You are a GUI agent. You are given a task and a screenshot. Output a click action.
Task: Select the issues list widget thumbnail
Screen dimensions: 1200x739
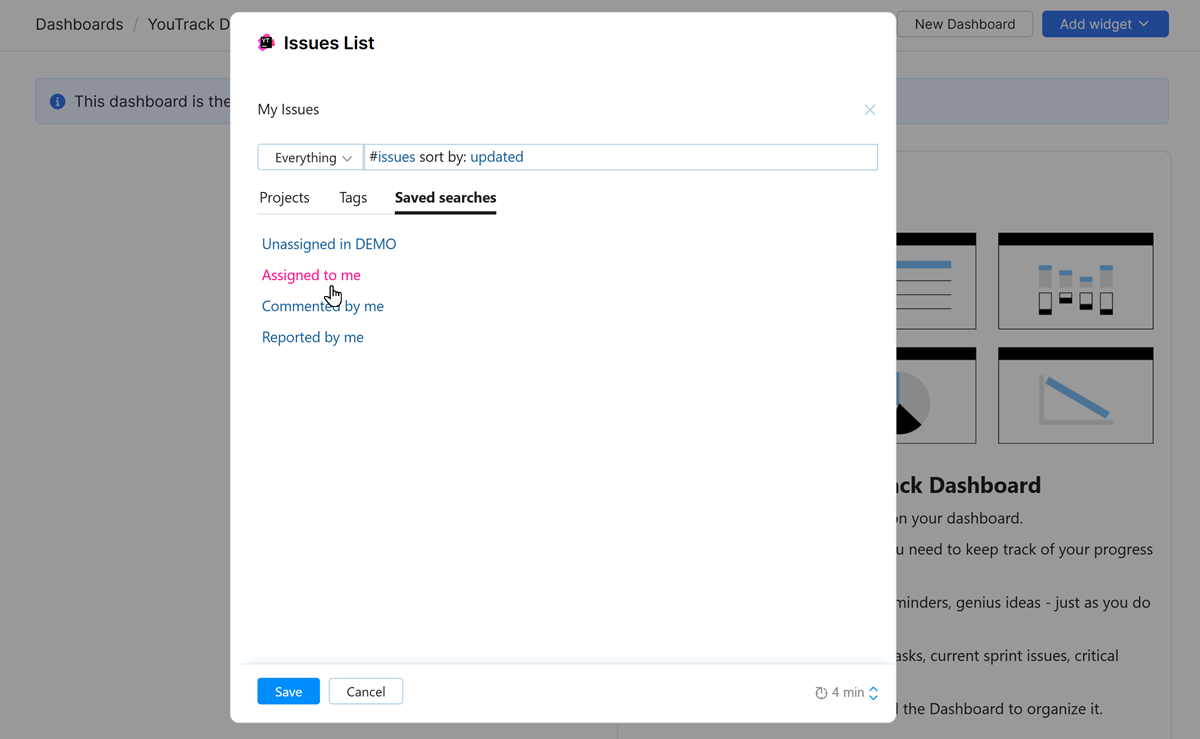[935, 280]
